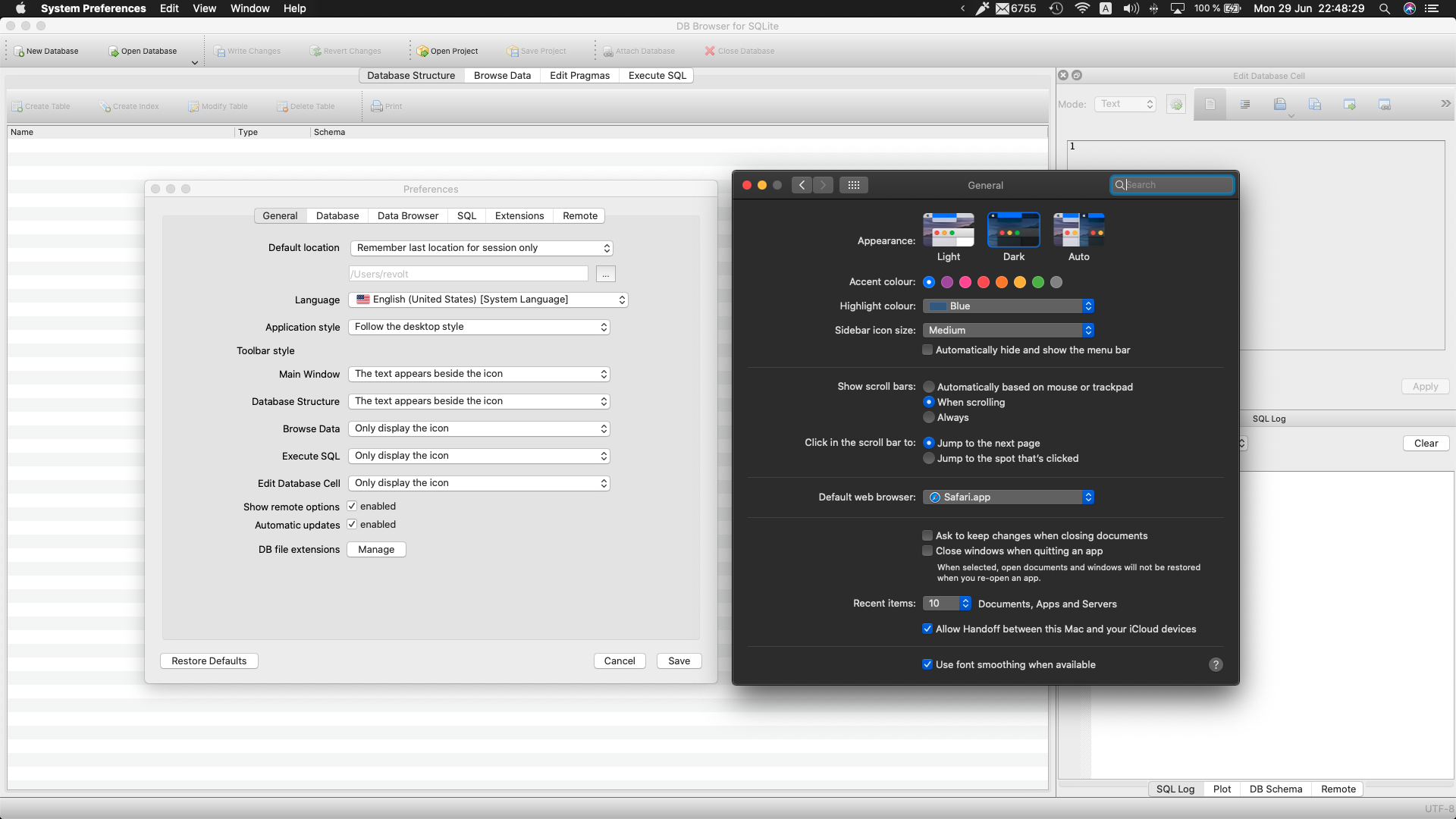This screenshot has height=819, width=1456.
Task: Uncheck the font smoothing checkbox
Action: [x=927, y=665]
